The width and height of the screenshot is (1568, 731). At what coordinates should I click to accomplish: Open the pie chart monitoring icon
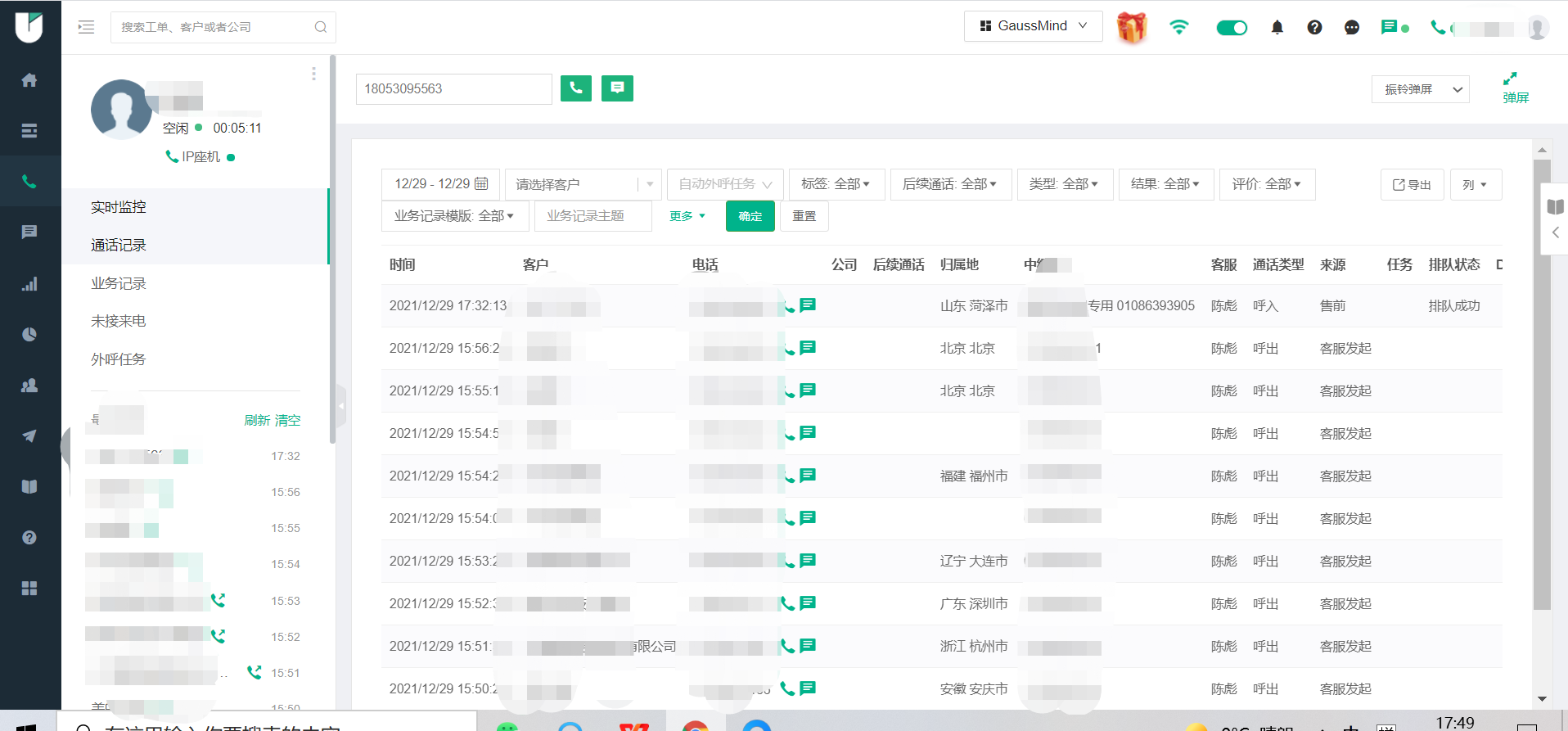[x=29, y=335]
